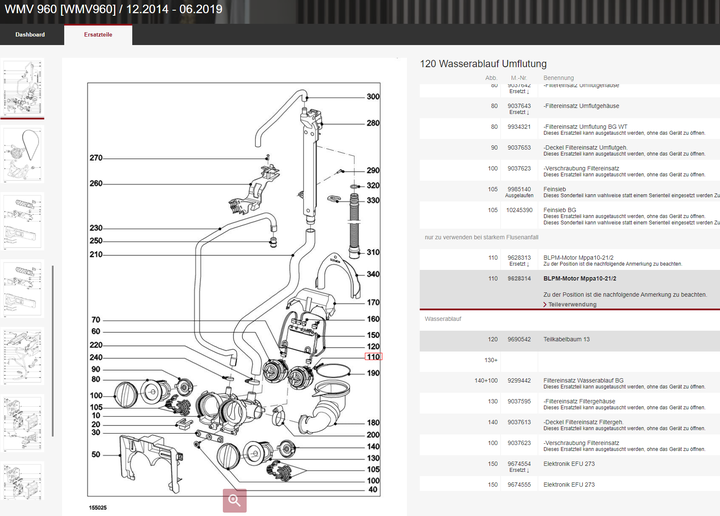The image size is (720, 516).
Task: Select Filtereinsatz Umflutung BG WT row
Action: pos(570,129)
